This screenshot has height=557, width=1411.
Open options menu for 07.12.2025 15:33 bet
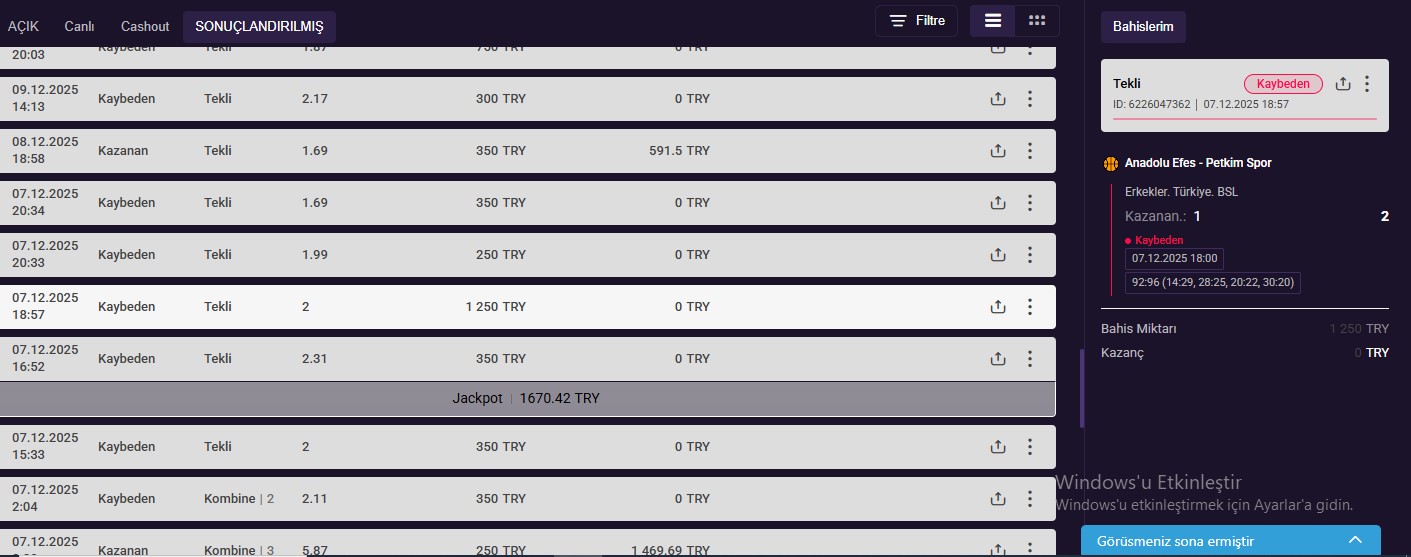click(1029, 447)
